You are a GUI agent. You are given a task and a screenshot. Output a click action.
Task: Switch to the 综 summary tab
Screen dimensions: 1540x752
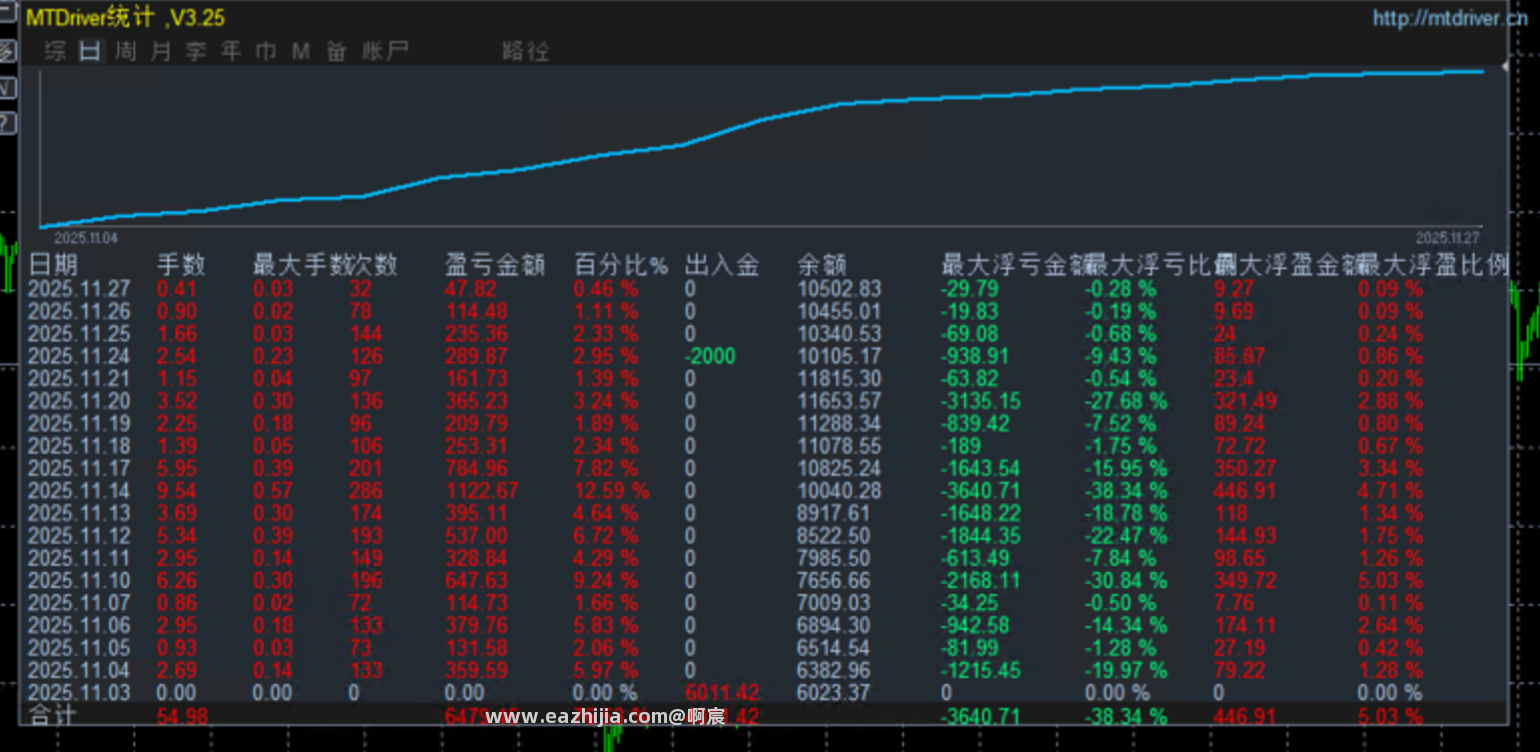56,51
